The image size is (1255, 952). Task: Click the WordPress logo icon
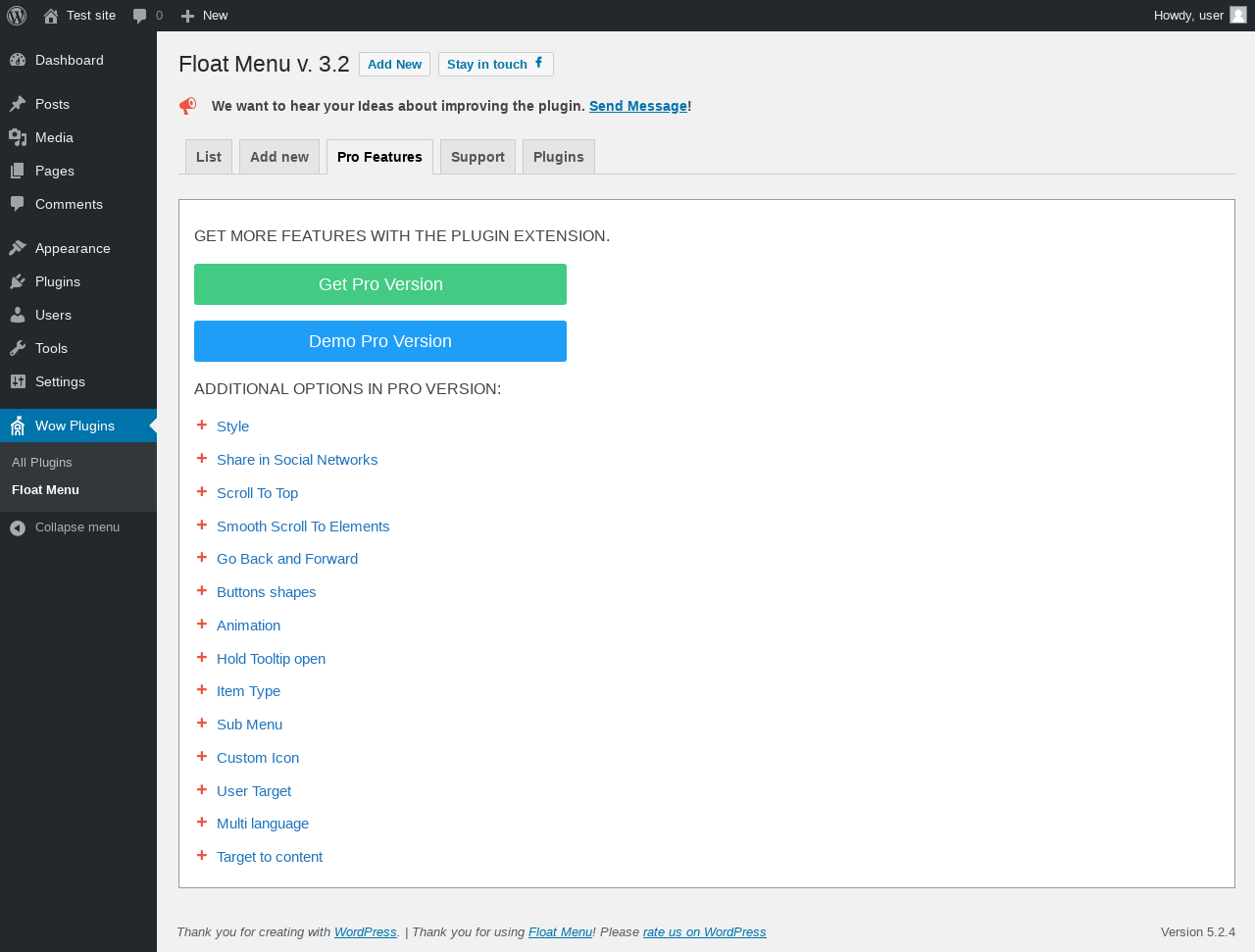17,16
